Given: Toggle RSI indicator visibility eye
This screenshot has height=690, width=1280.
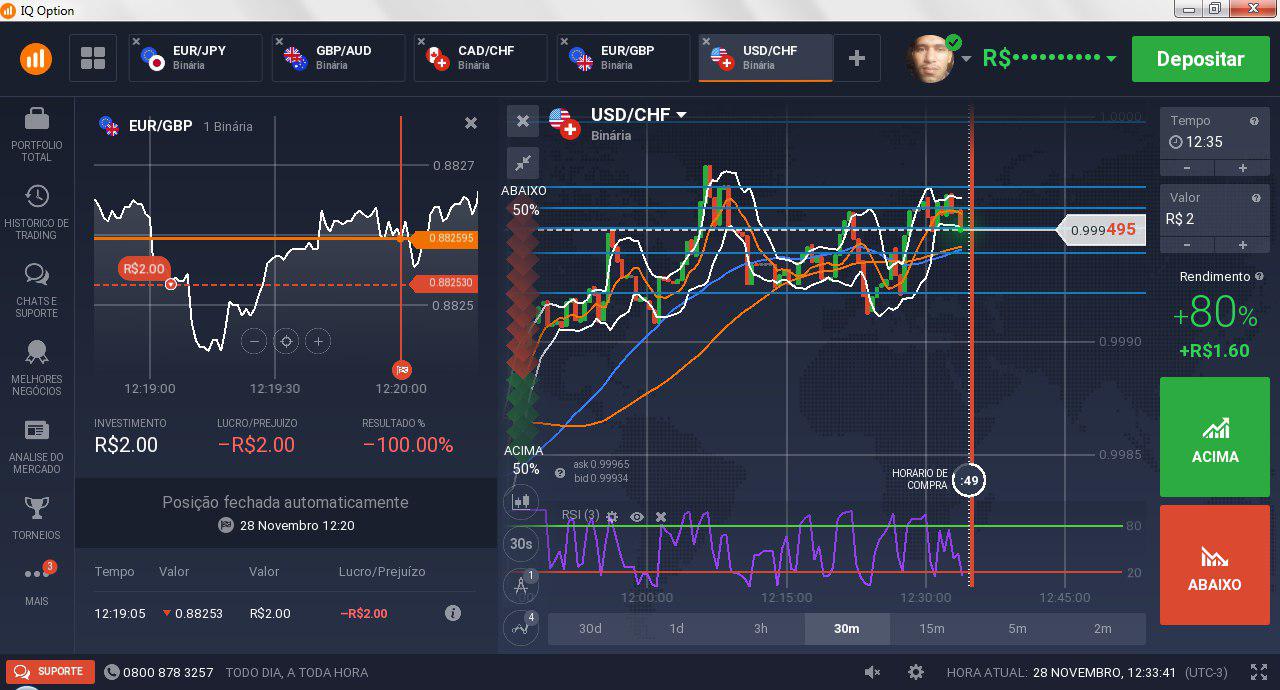Looking at the screenshot, I should (x=637, y=517).
